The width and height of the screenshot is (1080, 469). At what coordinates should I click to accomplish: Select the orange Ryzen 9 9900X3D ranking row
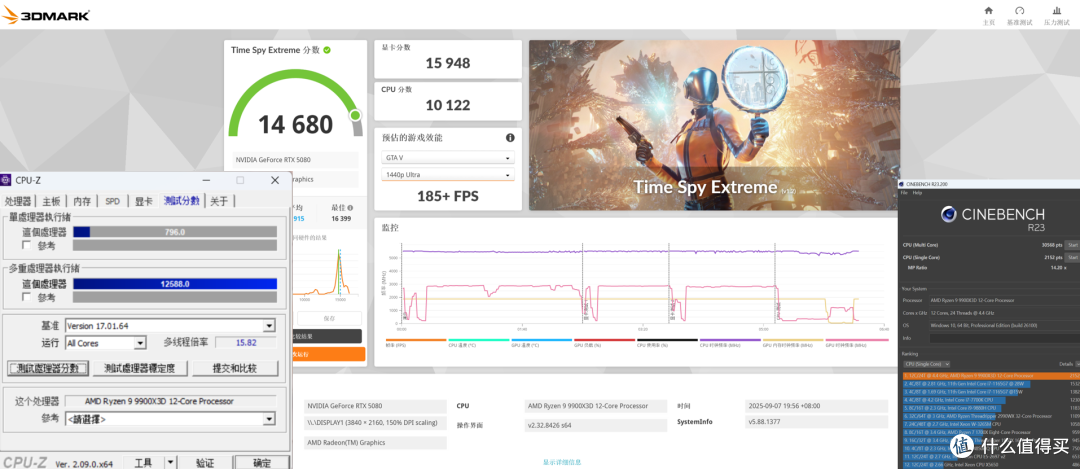click(x=990, y=376)
